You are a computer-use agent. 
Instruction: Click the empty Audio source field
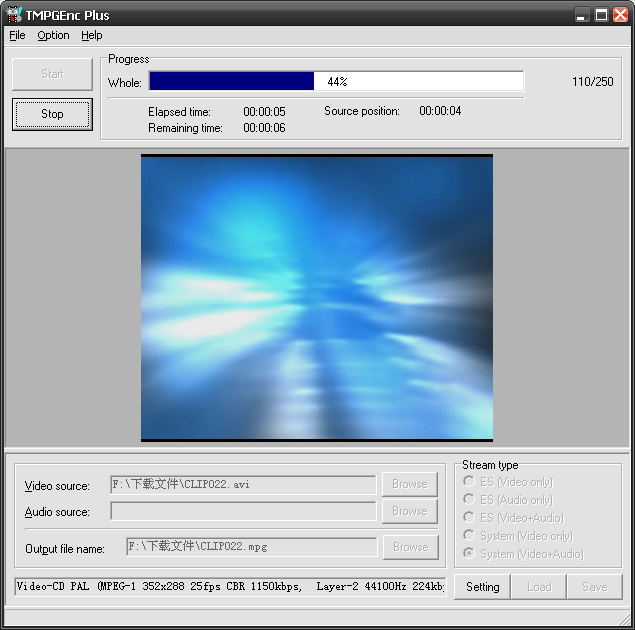pos(243,511)
